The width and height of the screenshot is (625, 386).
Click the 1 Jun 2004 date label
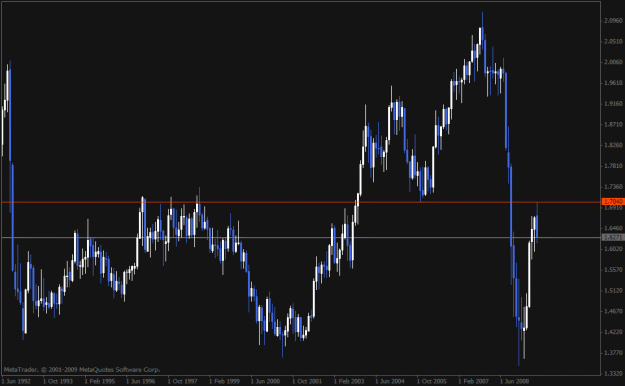click(x=390, y=381)
